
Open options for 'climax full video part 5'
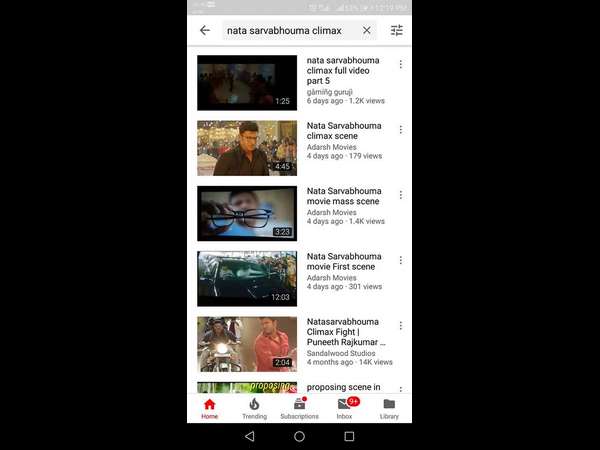pyautogui.click(x=401, y=64)
